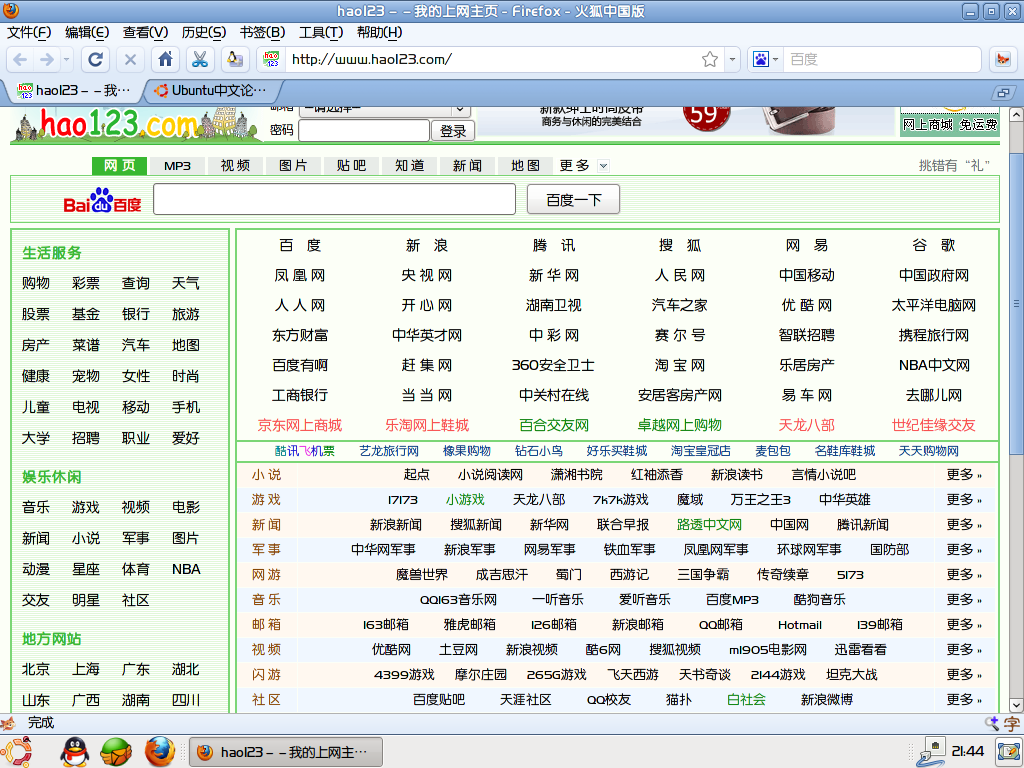Click the hao123 window button in the taskbar
This screenshot has width=1024, height=768.
tap(285, 752)
